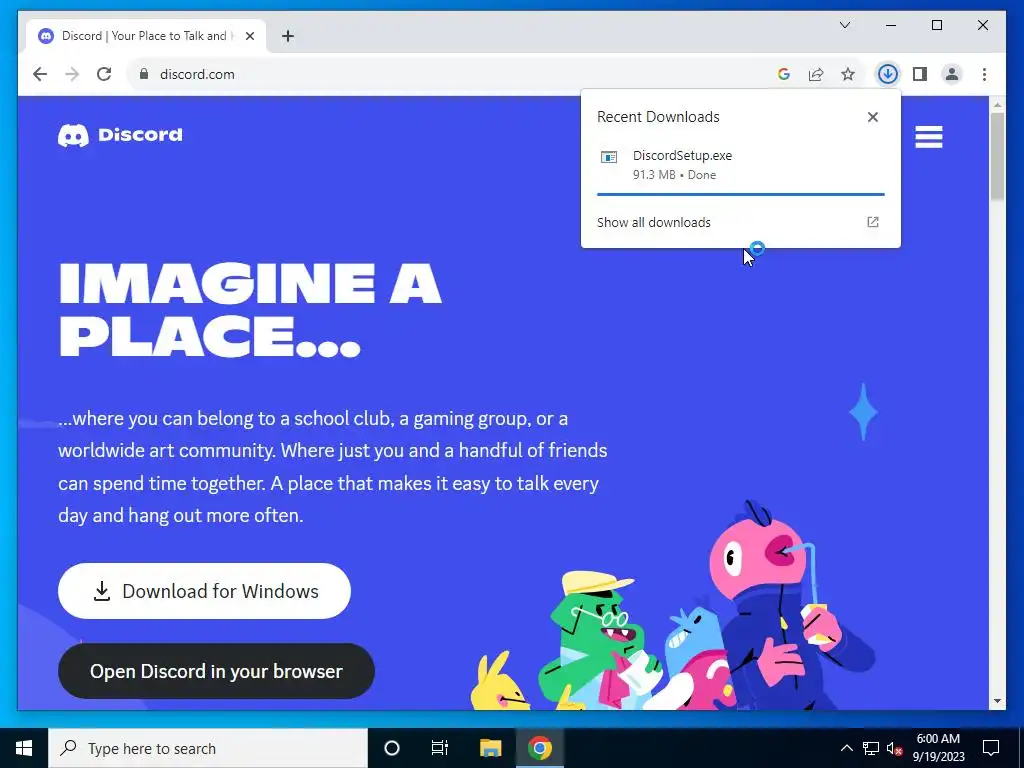Open the Windows Start menu
The width and height of the screenshot is (1024, 768).
24,748
